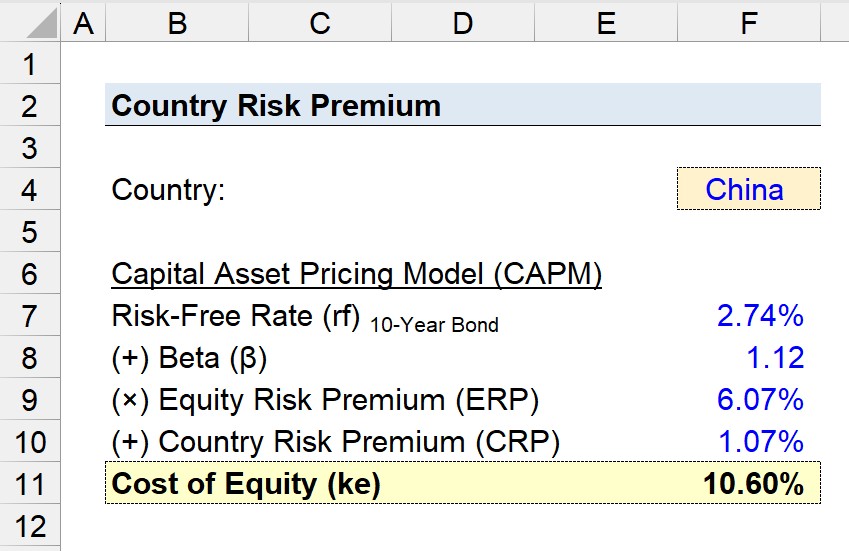
Task: Select column B header
Action: pos(177,23)
